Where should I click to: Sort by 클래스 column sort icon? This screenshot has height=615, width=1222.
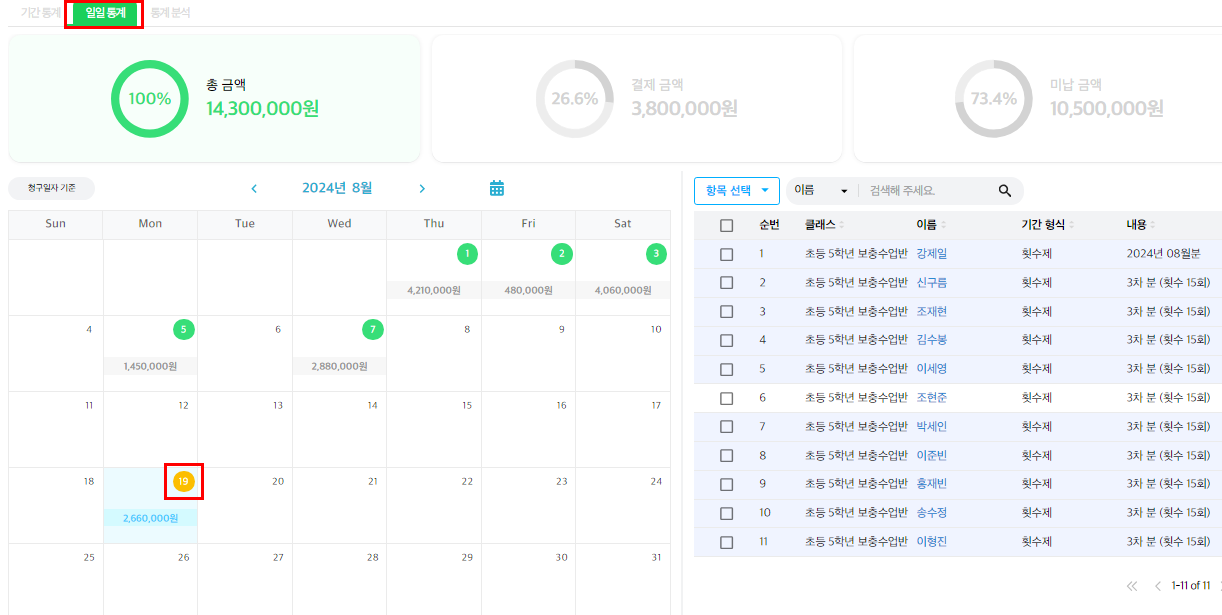[x=842, y=226]
